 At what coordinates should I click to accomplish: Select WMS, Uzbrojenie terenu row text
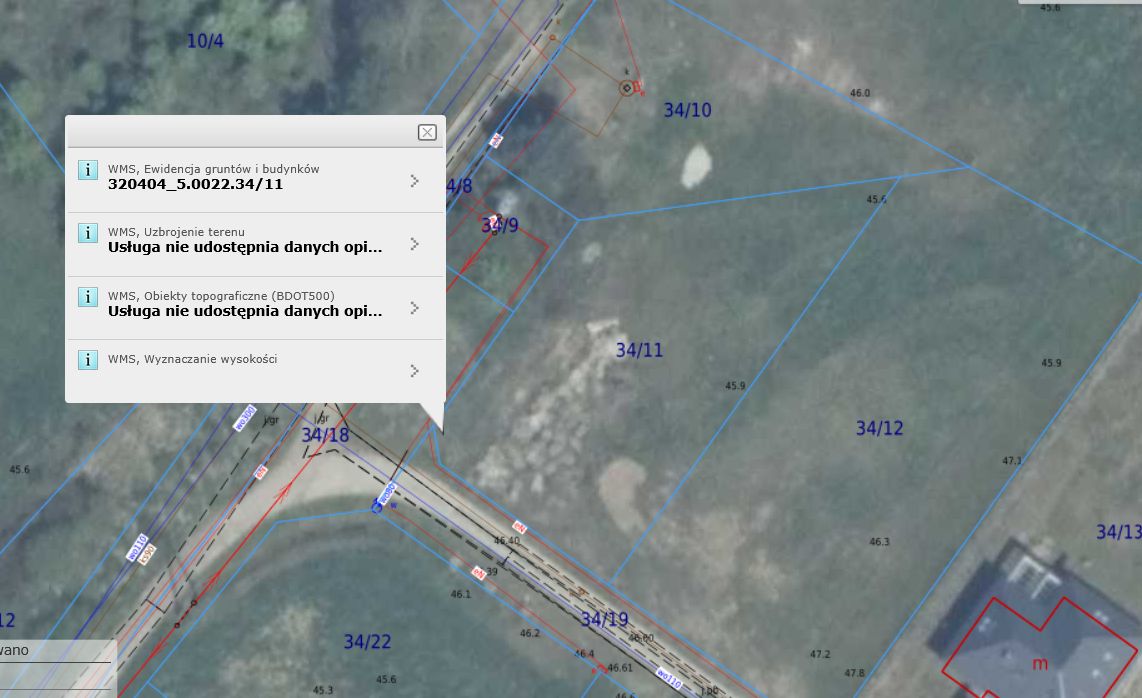point(176,232)
